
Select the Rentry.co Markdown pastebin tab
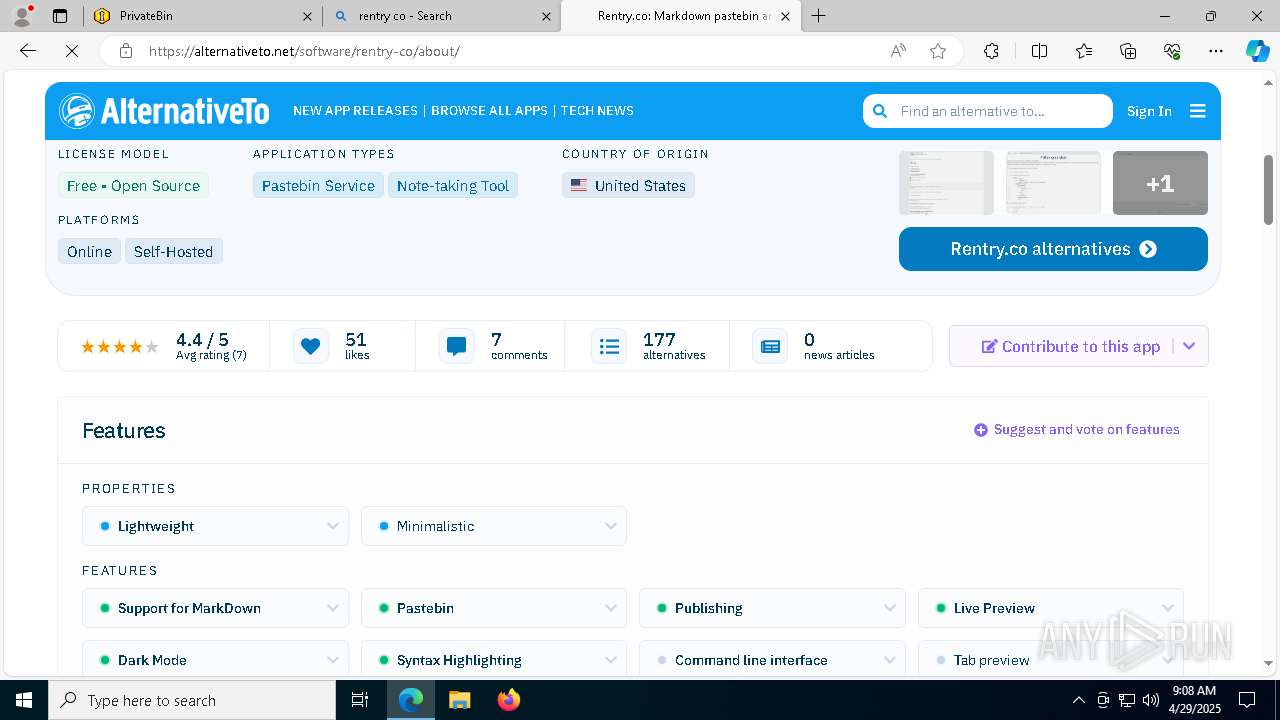point(683,16)
